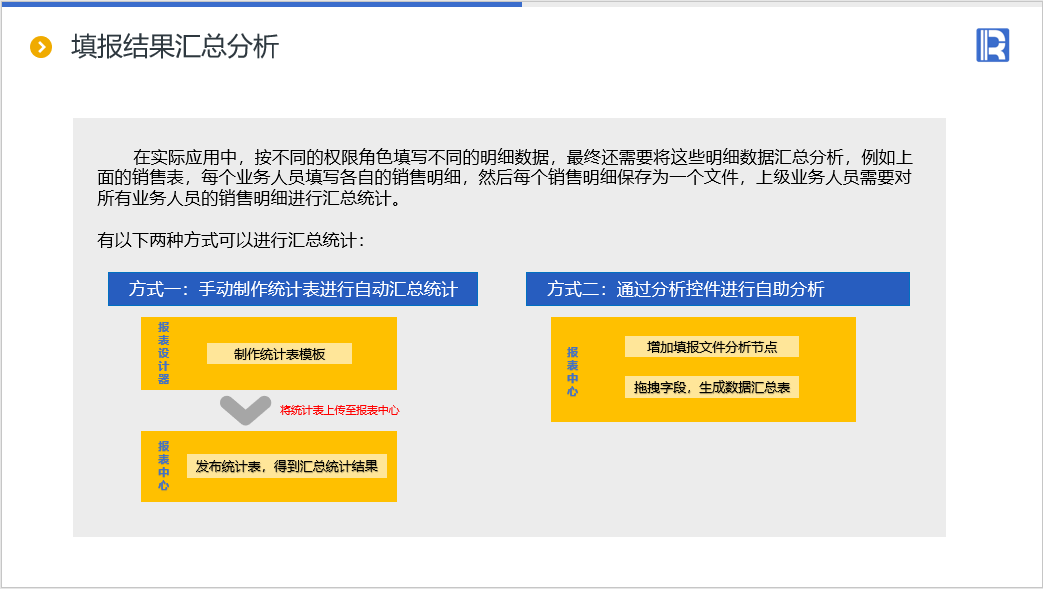Click the gray downward chevron arrow
1043x589 pixels.
[x=245, y=409]
